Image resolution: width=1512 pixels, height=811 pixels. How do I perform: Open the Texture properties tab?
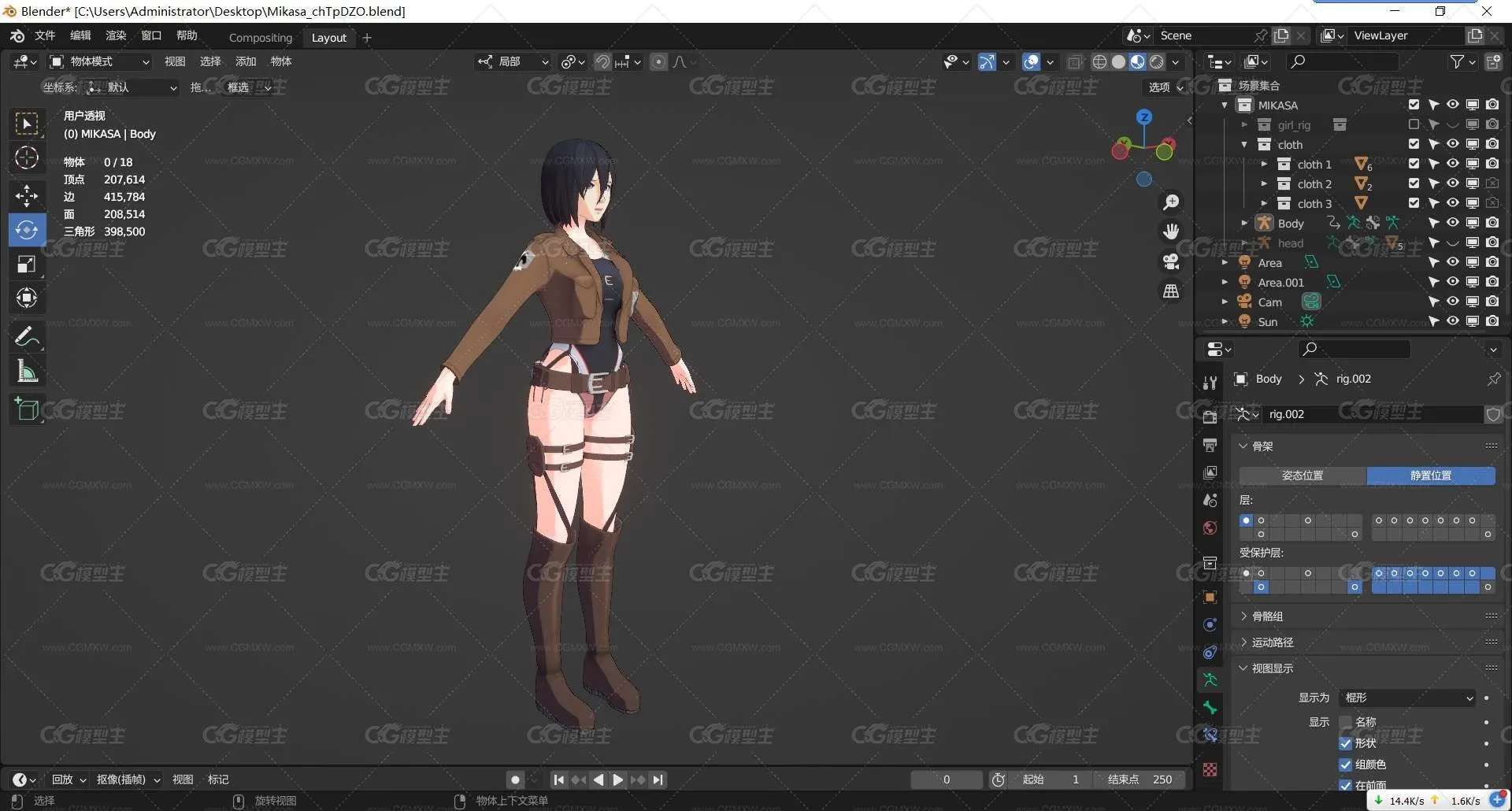1210,769
